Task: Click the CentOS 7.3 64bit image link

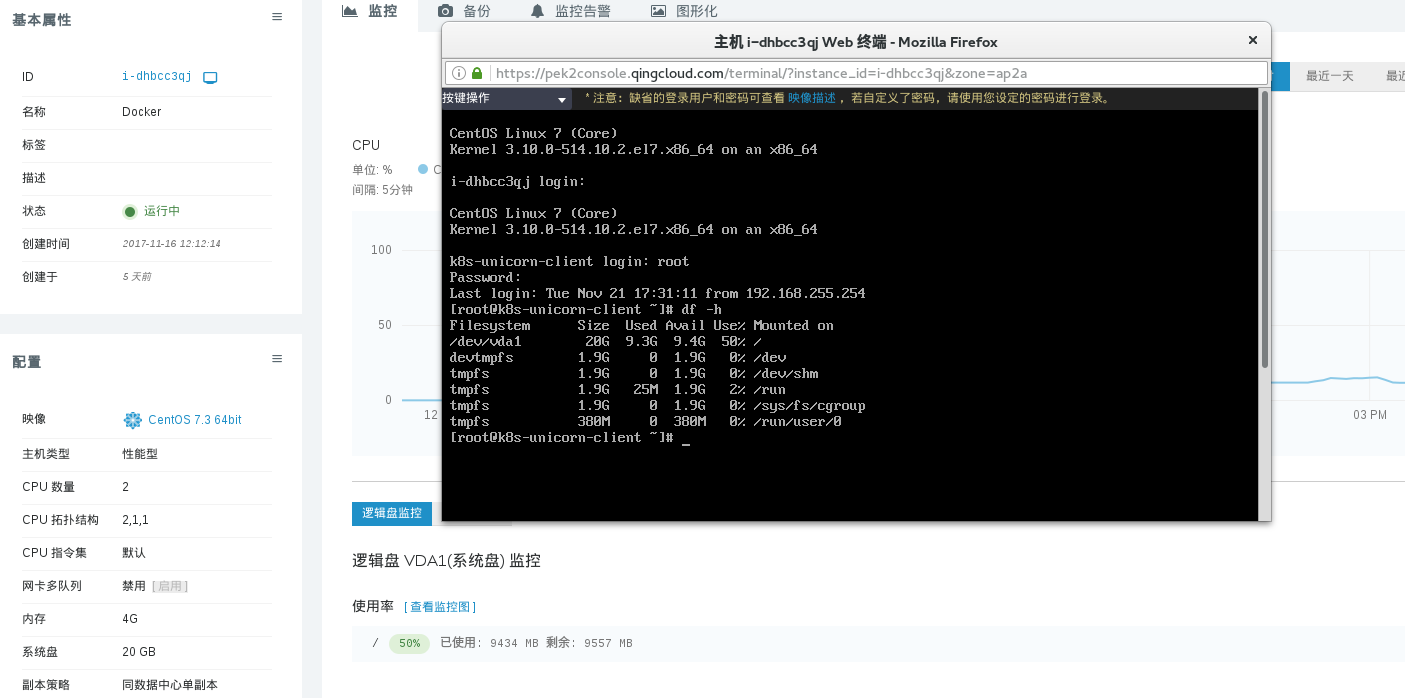Action: click(x=195, y=420)
